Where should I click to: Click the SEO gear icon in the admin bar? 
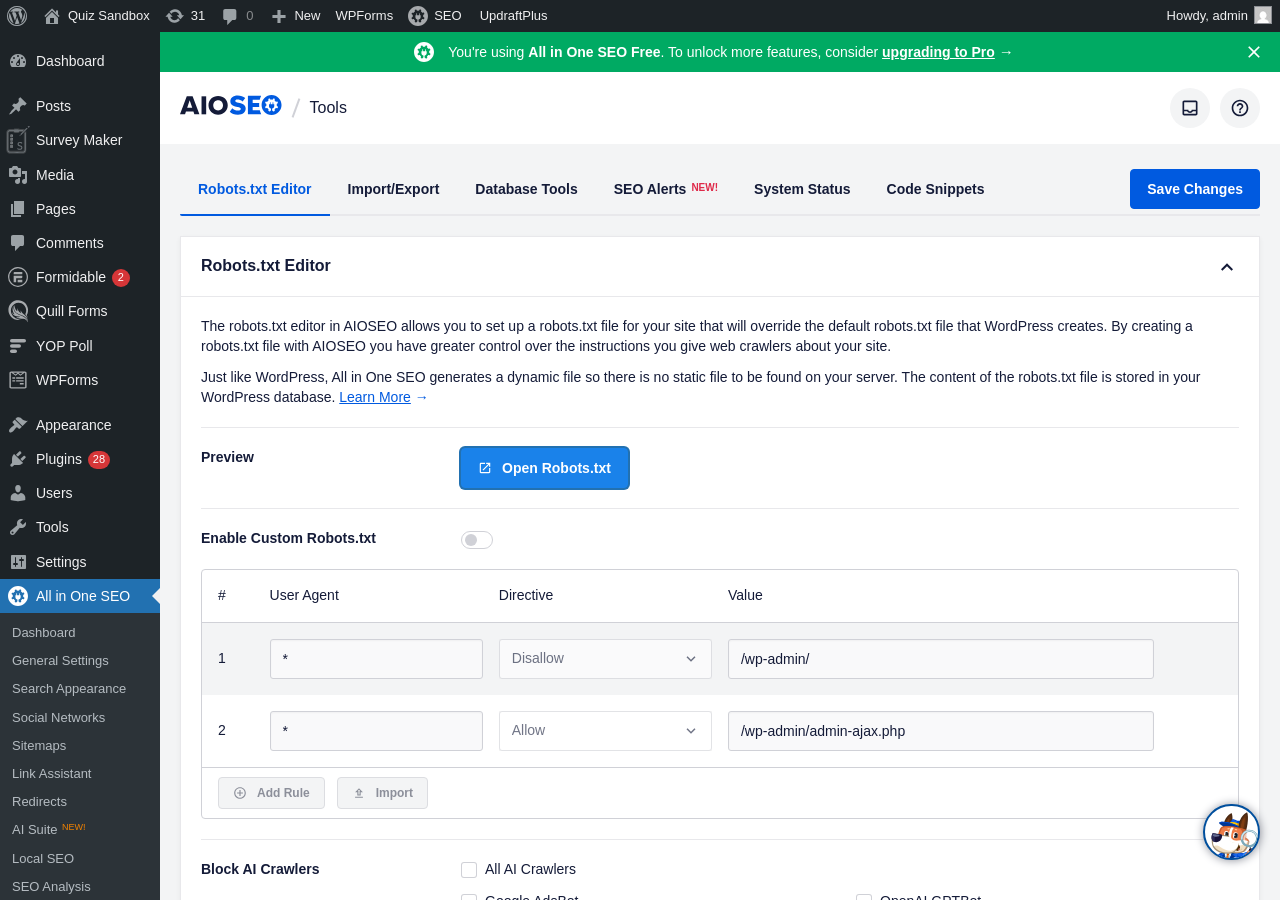pos(418,16)
